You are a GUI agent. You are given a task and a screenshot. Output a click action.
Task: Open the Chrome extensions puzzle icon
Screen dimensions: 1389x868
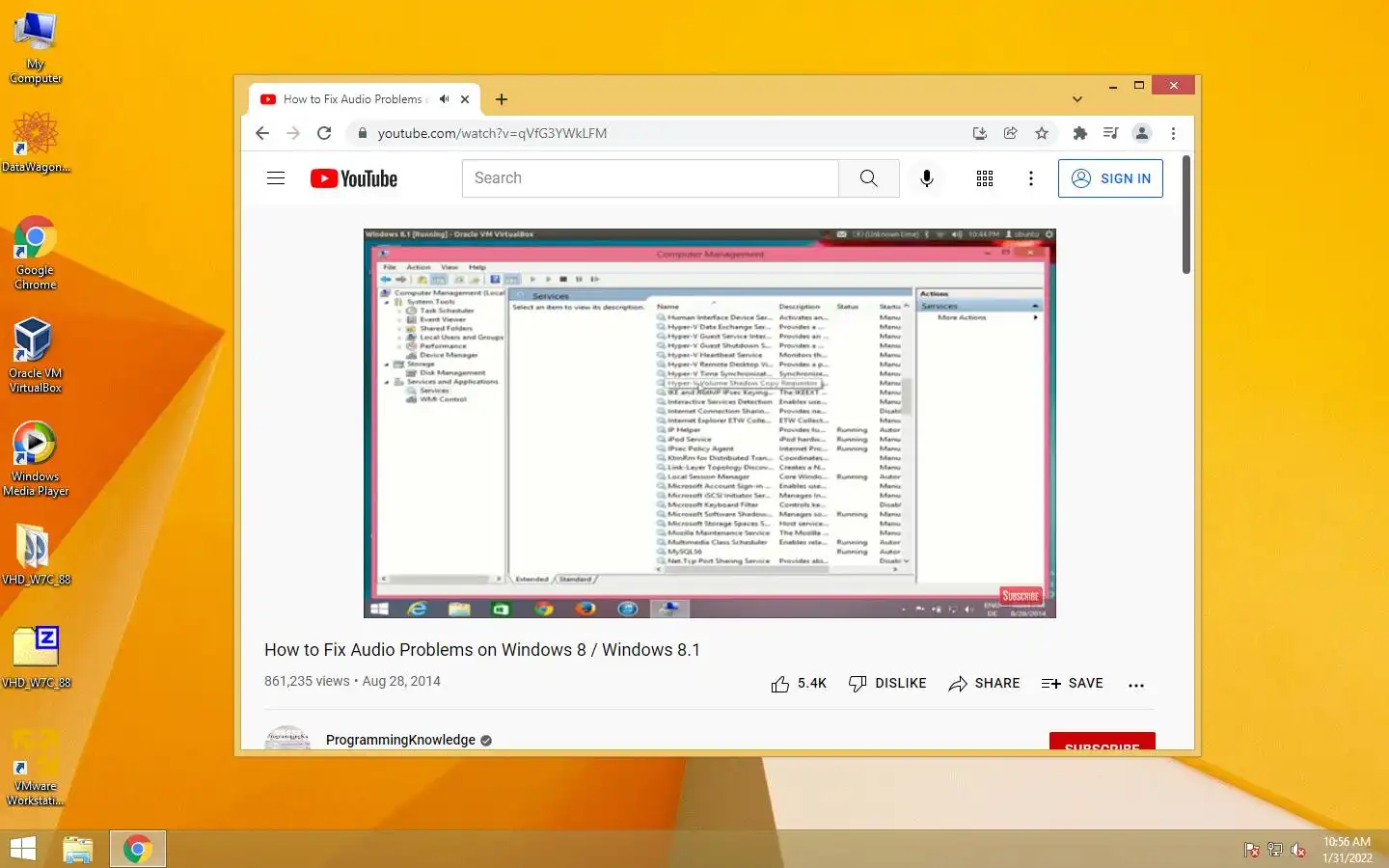1080,133
